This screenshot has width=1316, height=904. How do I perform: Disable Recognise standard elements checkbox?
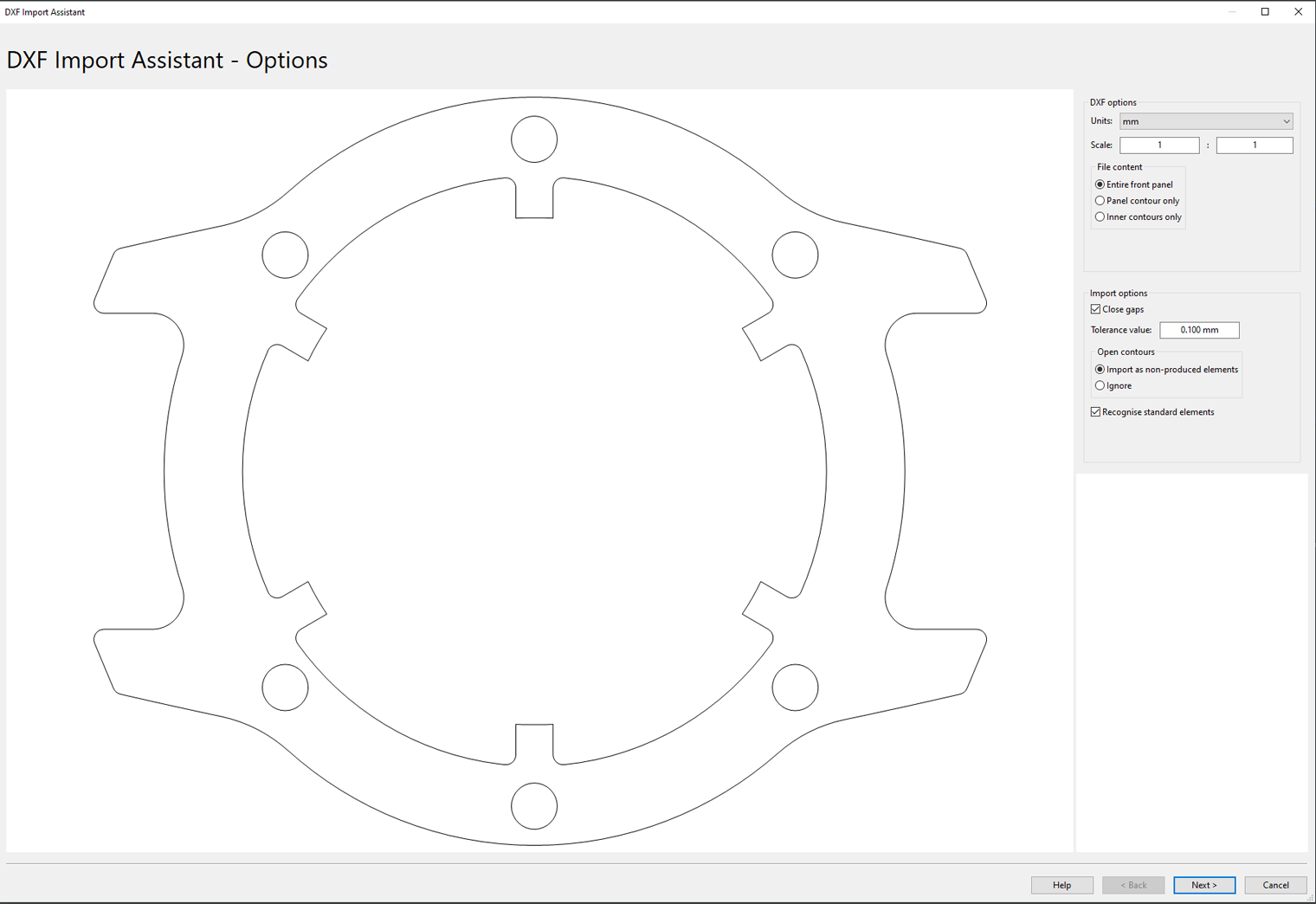coord(1096,412)
